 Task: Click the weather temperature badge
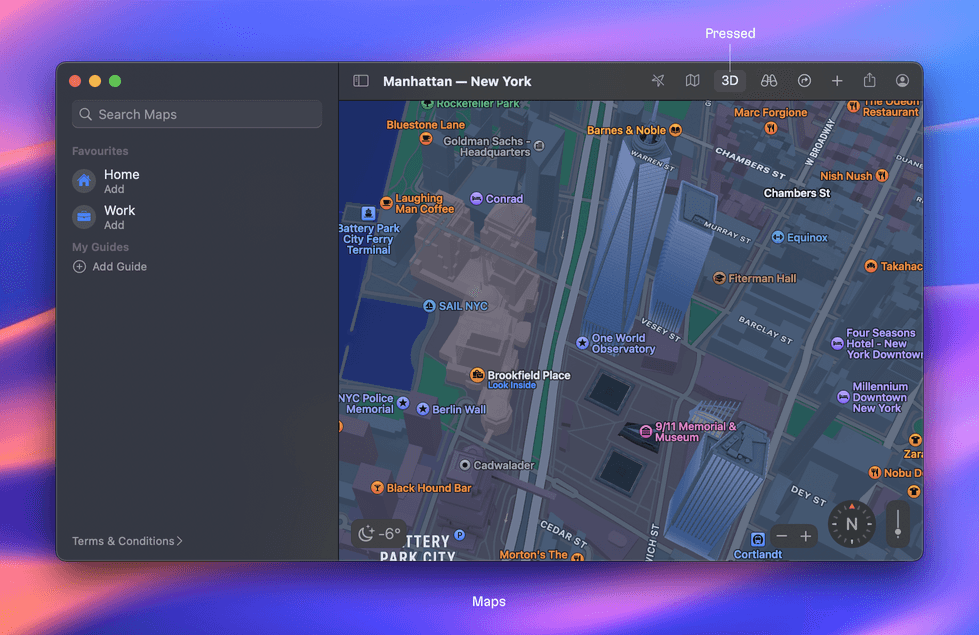click(x=380, y=533)
